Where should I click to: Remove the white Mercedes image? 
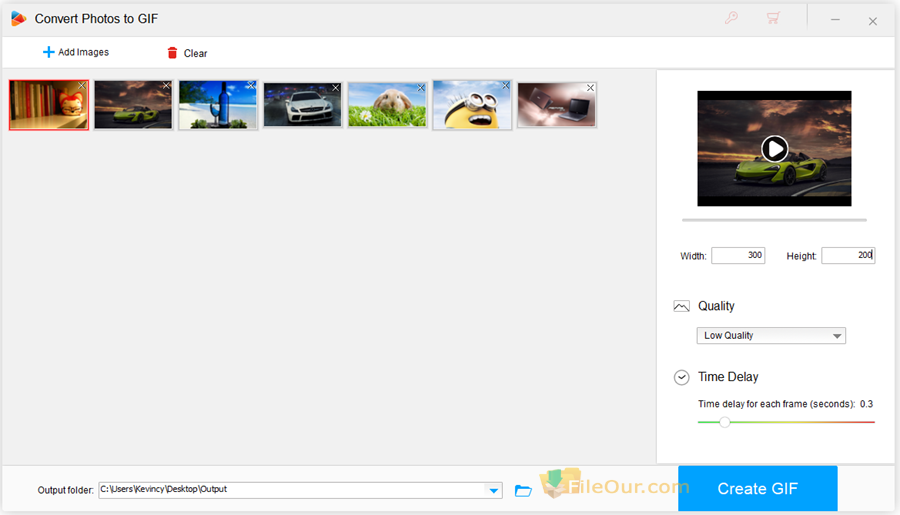click(x=336, y=88)
